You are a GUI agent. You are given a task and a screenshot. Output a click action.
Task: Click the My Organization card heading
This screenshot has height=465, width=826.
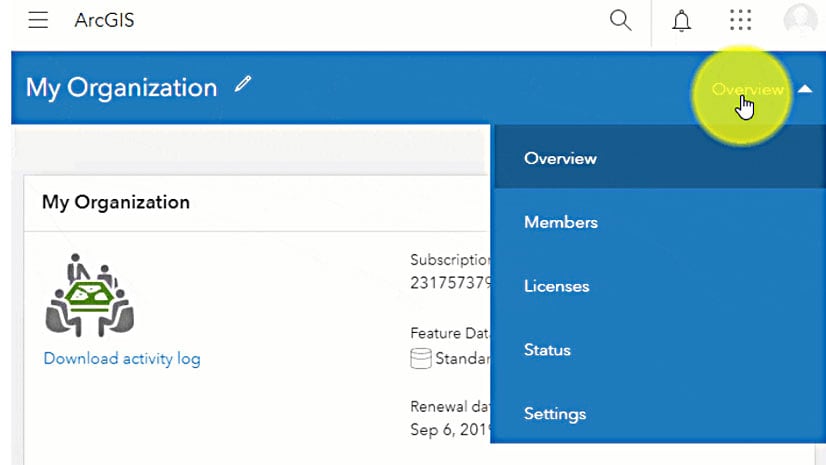coord(116,202)
